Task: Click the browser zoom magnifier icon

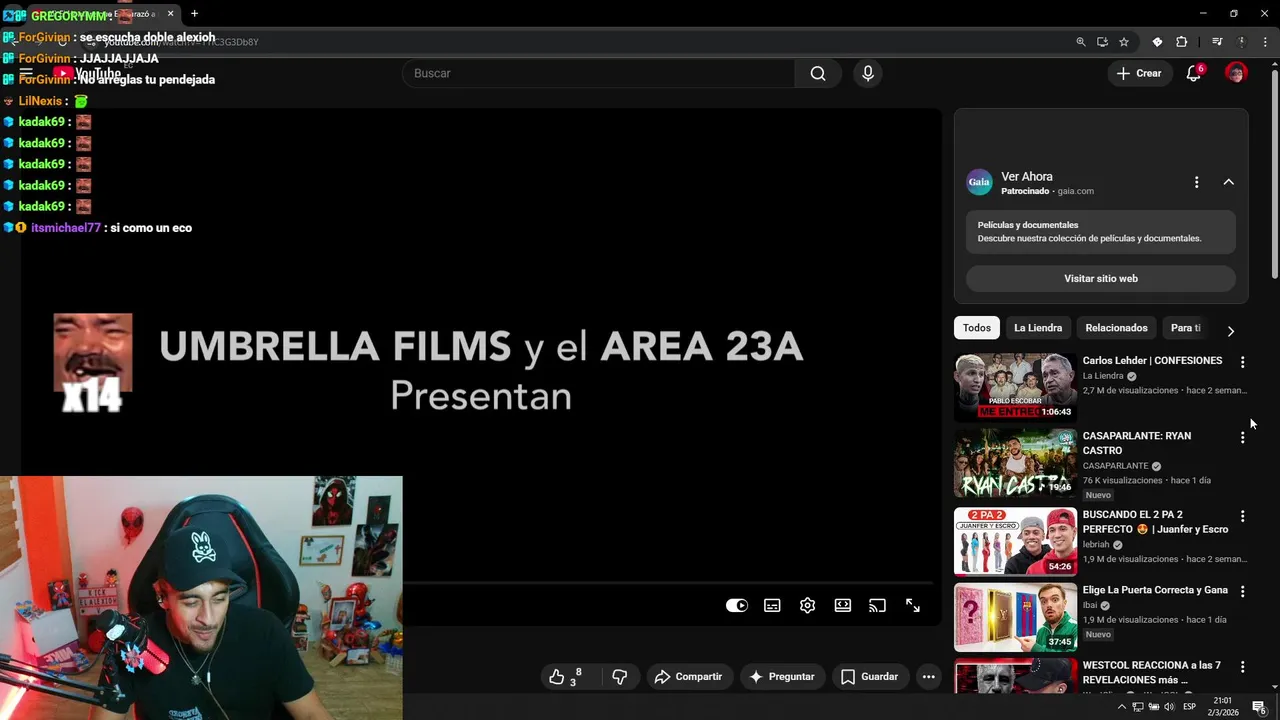Action: click(x=1080, y=42)
